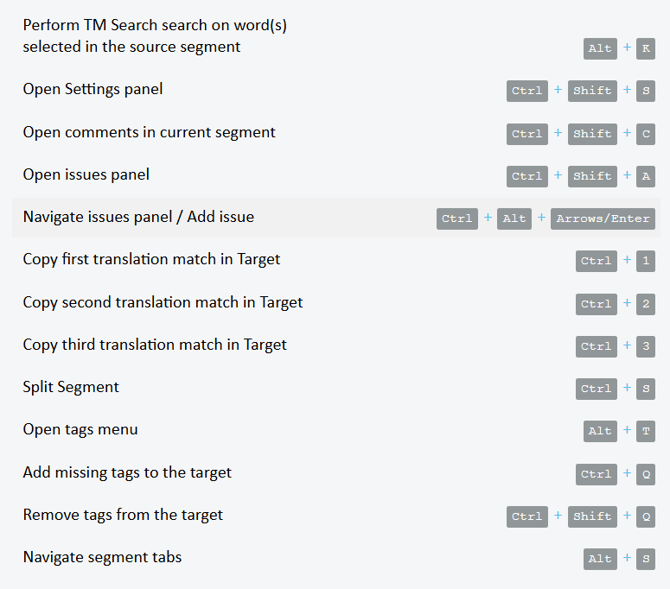This screenshot has width=670, height=589.
Task: Select the 'Open Settings panel' shortcut row
Action: pos(93,89)
